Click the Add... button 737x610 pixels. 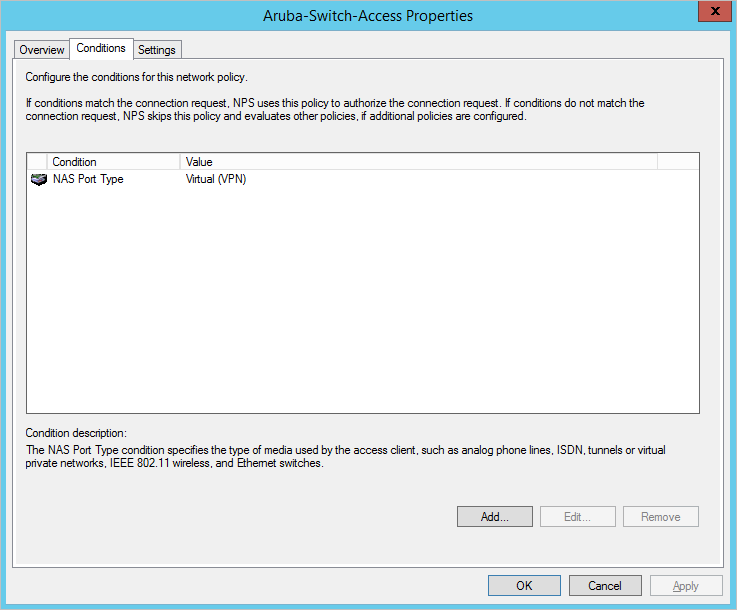coord(494,516)
